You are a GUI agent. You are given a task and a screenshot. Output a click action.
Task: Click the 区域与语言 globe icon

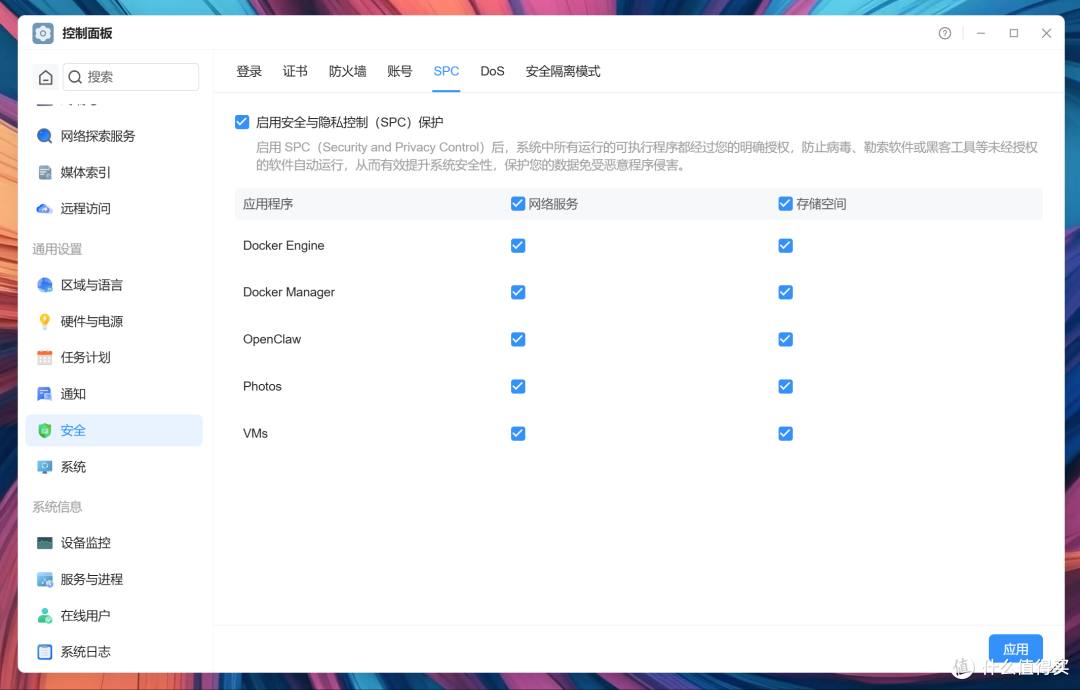pyautogui.click(x=45, y=285)
